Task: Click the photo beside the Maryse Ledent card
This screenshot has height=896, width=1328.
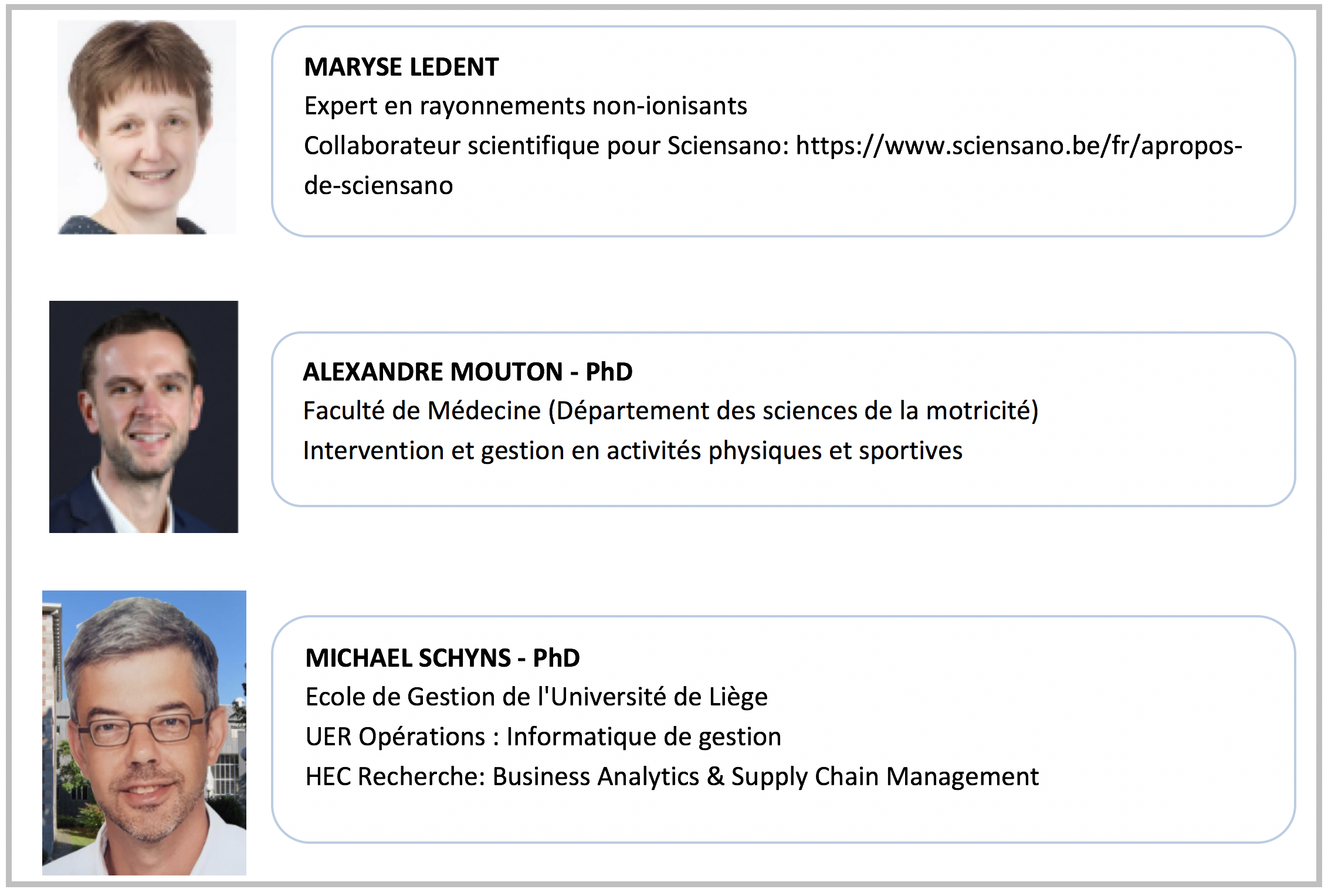Action: tap(147, 127)
